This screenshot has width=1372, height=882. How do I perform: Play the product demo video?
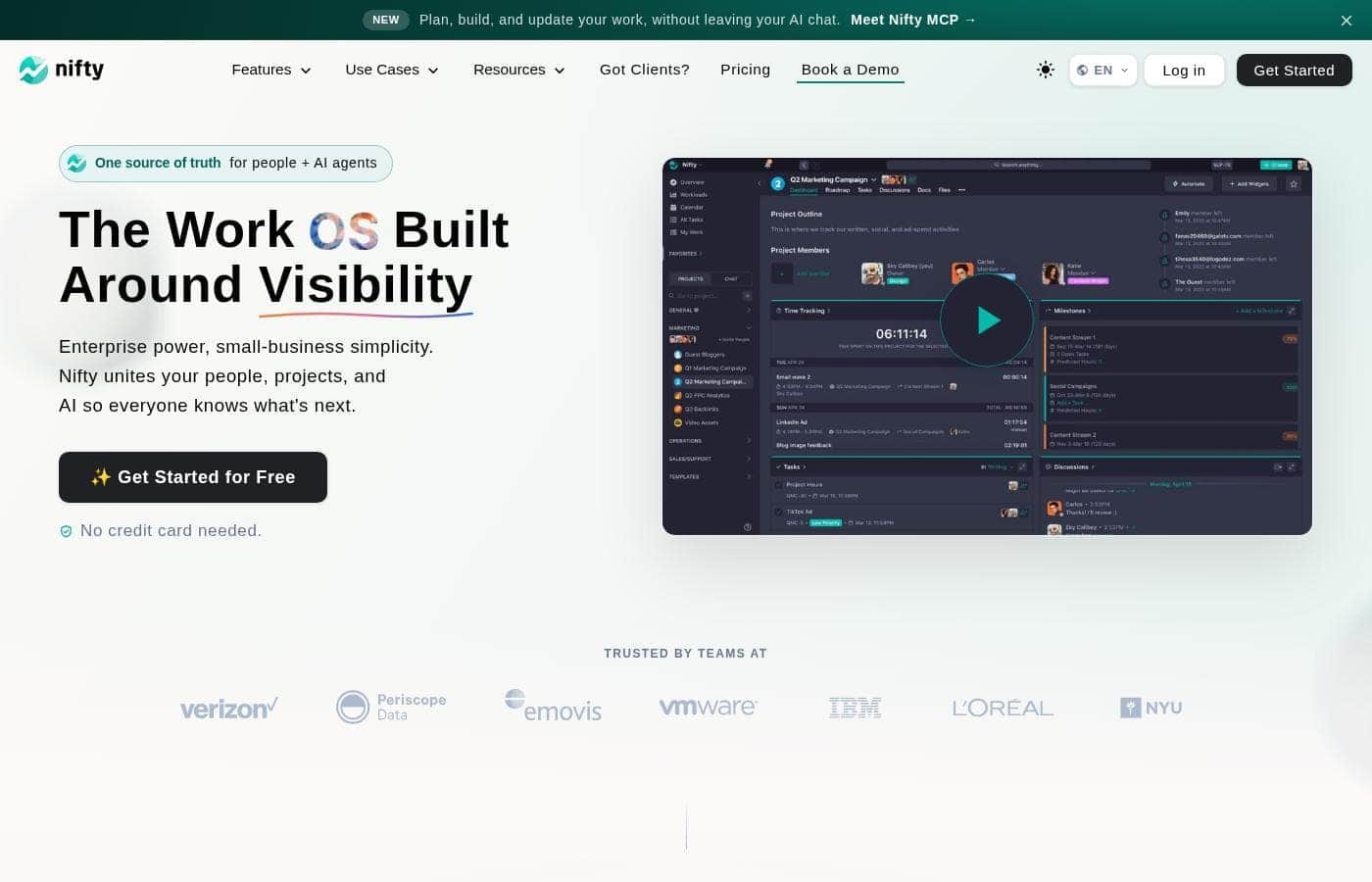(987, 319)
